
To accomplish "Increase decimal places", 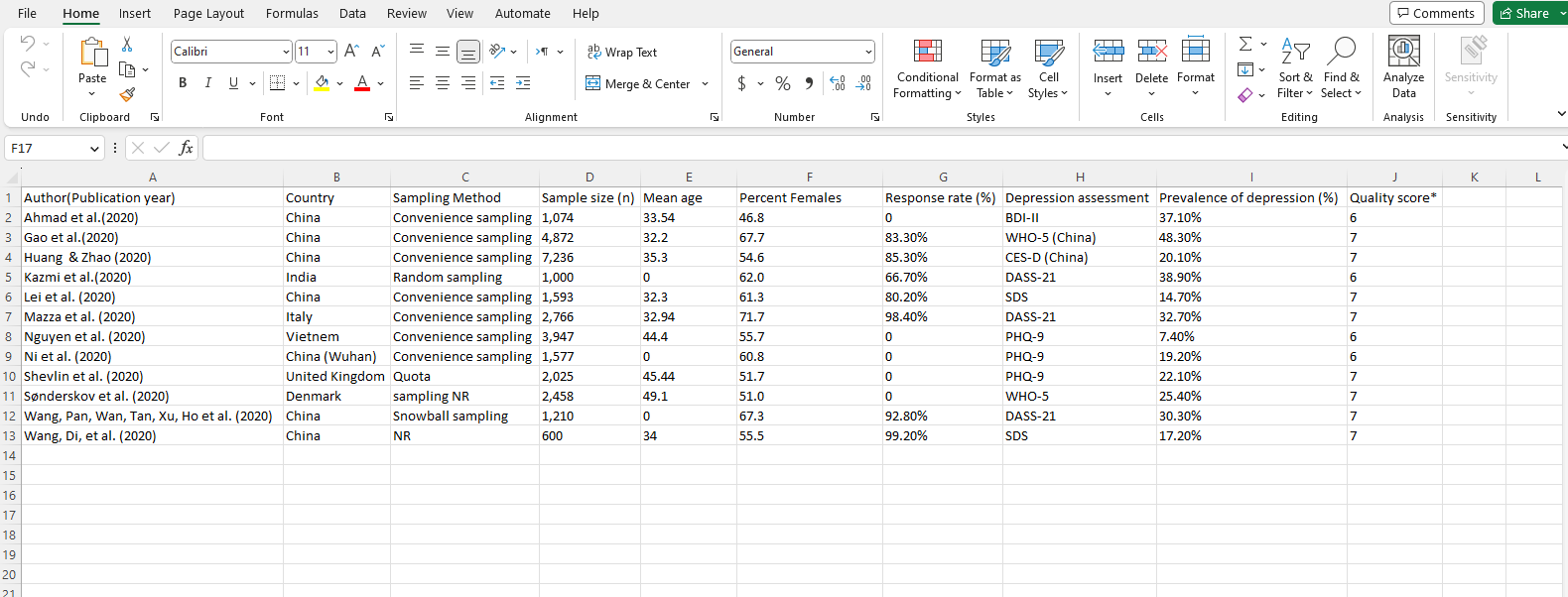I will [838, 83].
